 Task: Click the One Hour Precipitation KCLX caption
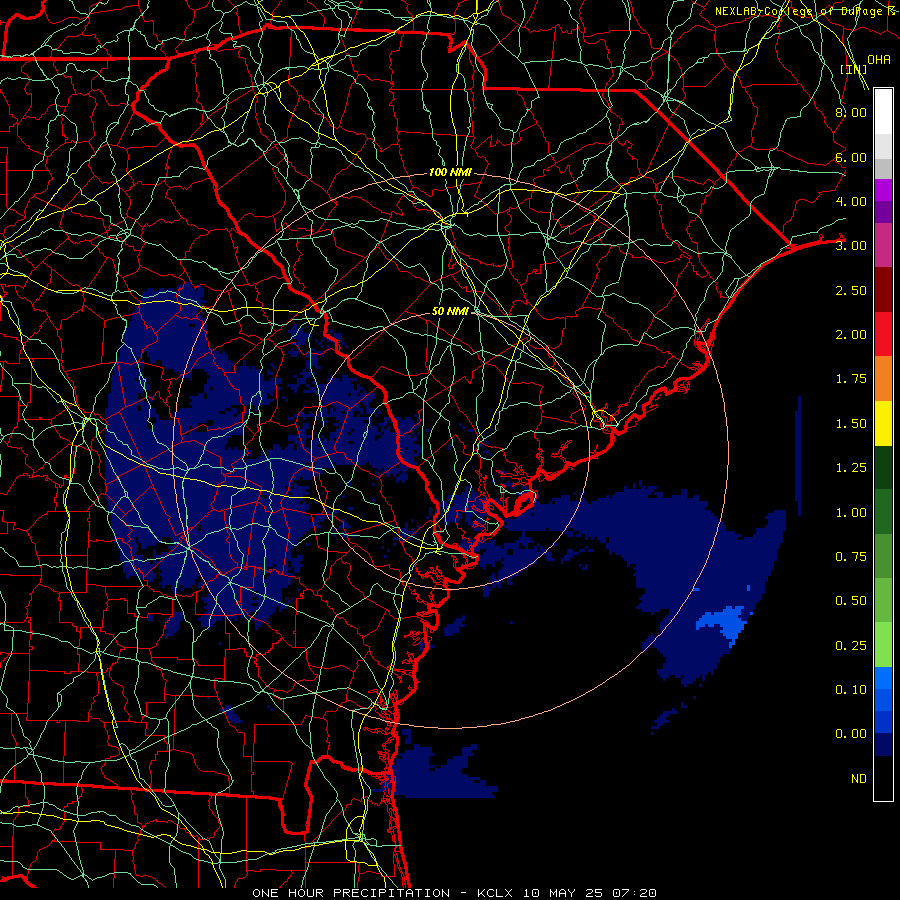pos(454,893)
